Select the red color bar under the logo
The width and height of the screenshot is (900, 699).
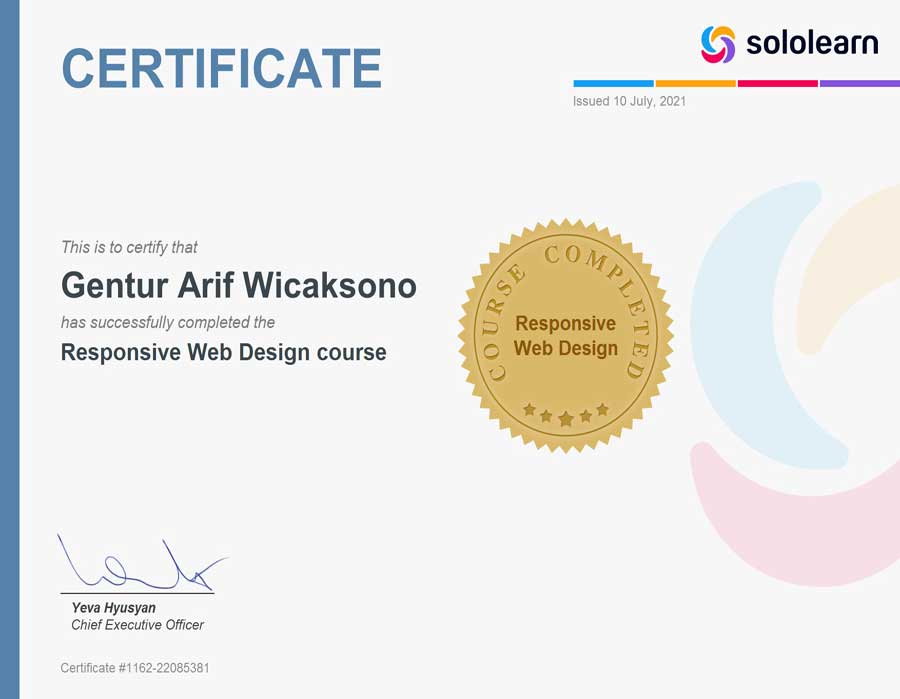pos(777,84)
